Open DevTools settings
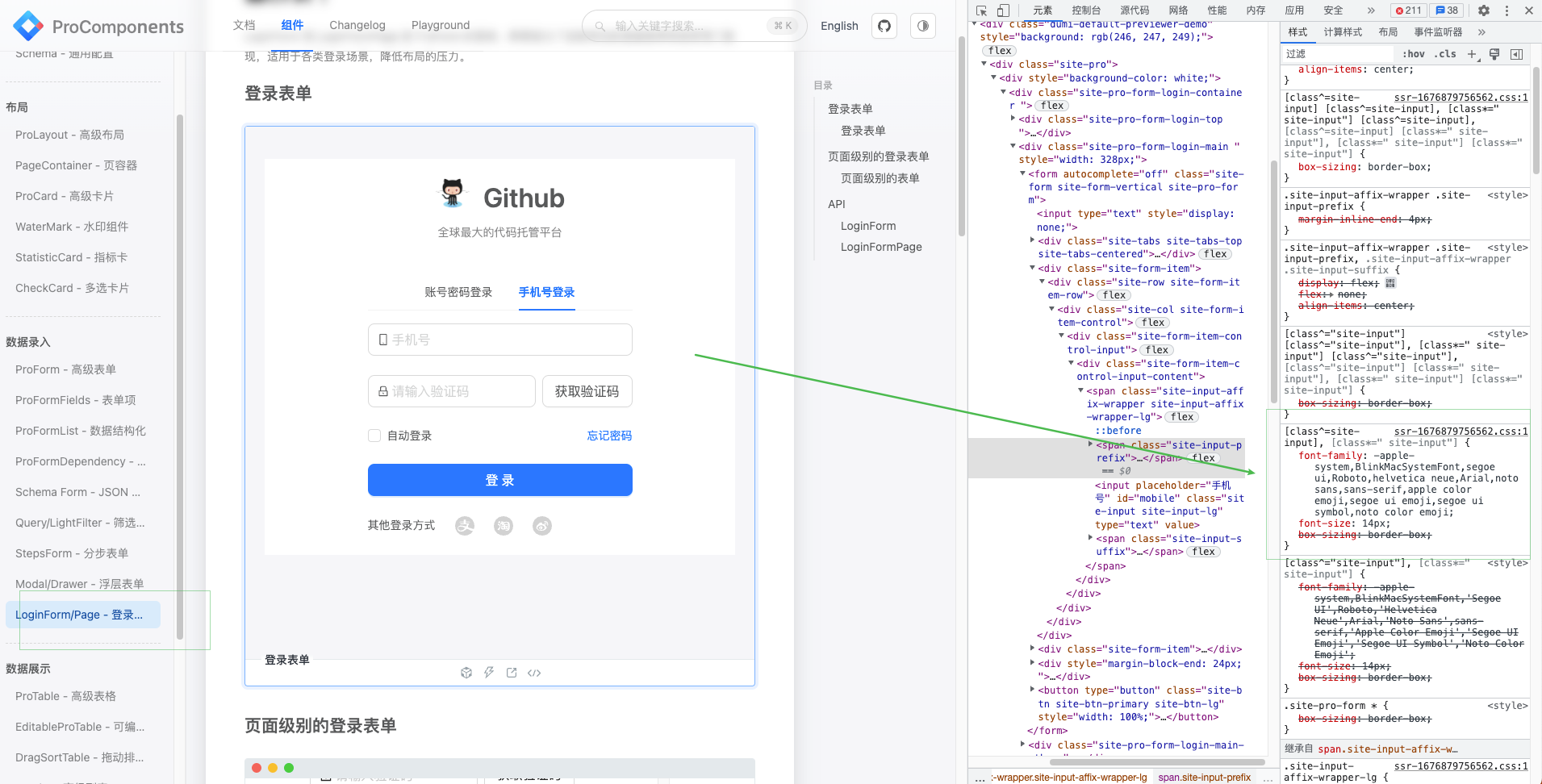1542x784 pixels. pos(1486,10)
